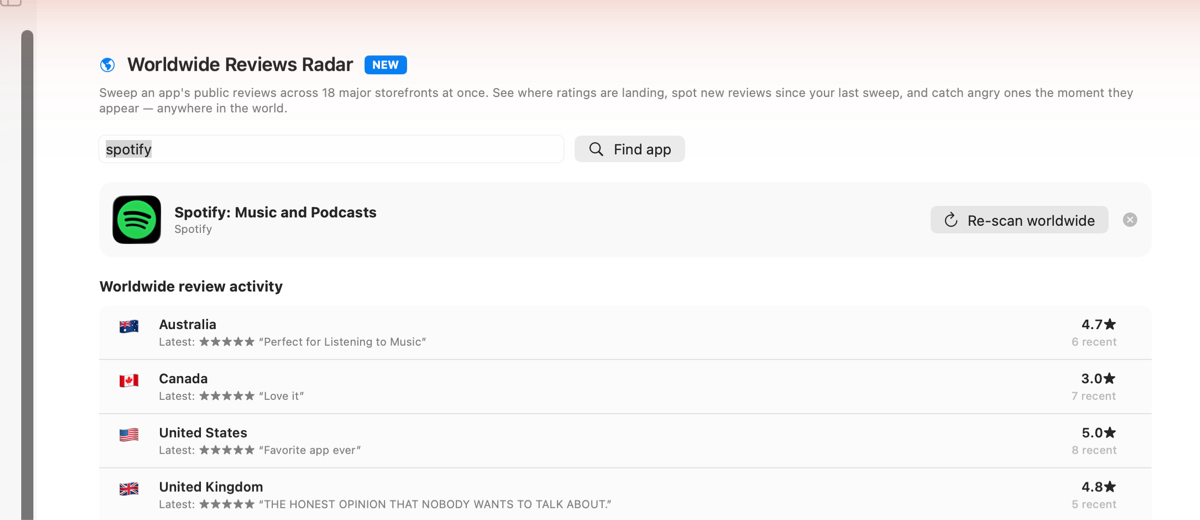
Task: Click the "Worldwide review activity" heading
Action: (x=191, y=286)
